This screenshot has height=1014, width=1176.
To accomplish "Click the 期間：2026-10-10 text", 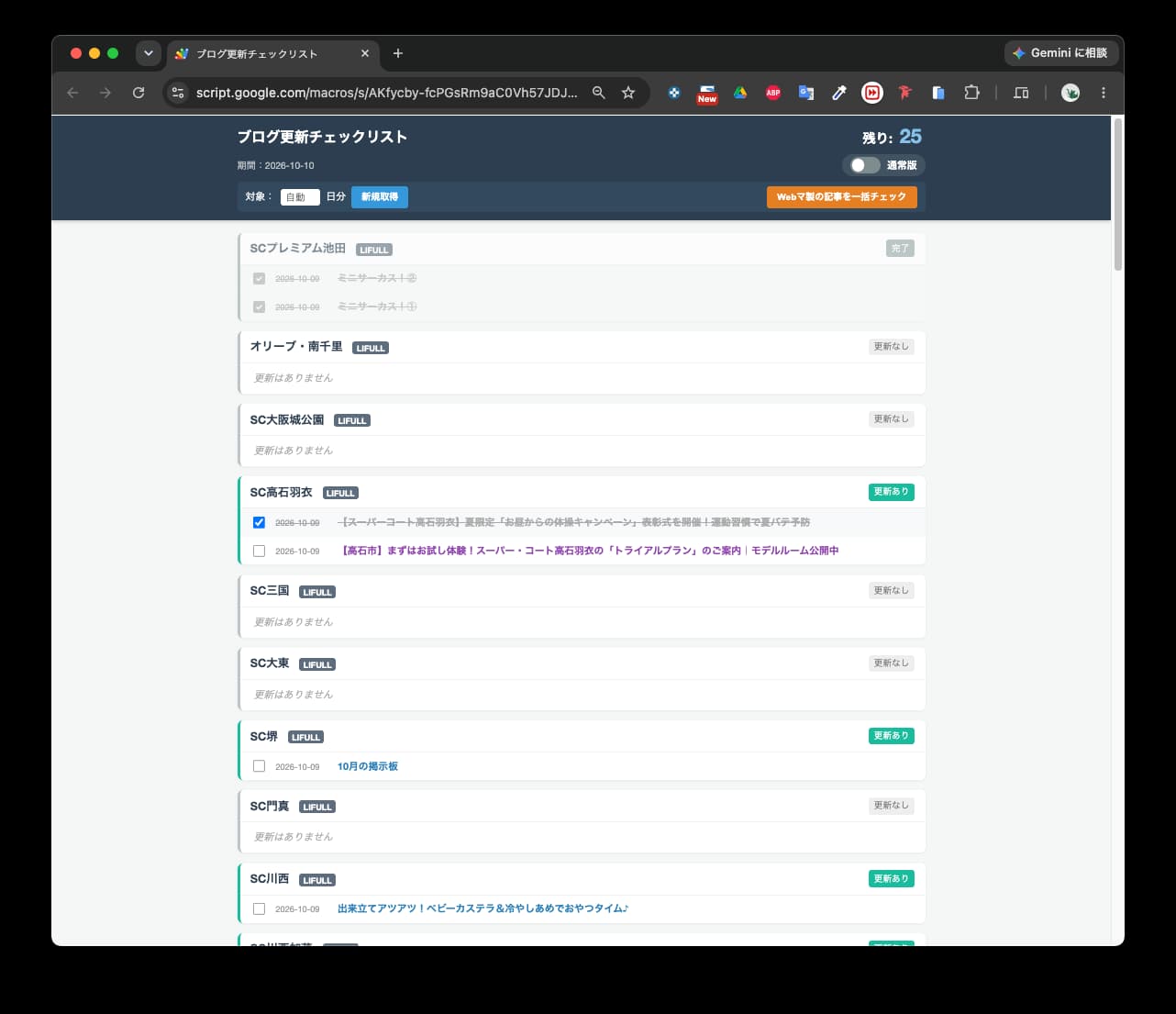I will (x=275, y=165).
